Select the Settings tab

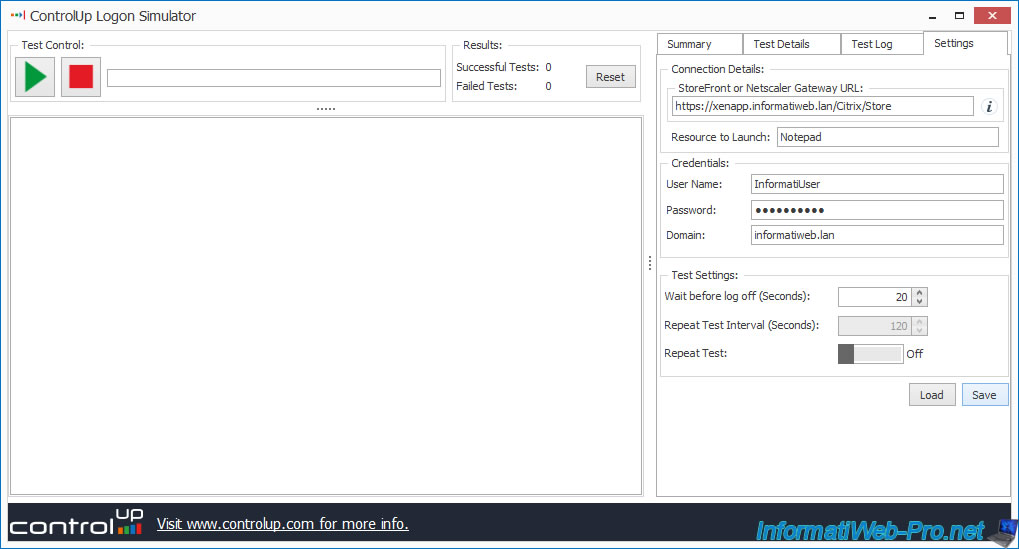click(x=965, y=43)
